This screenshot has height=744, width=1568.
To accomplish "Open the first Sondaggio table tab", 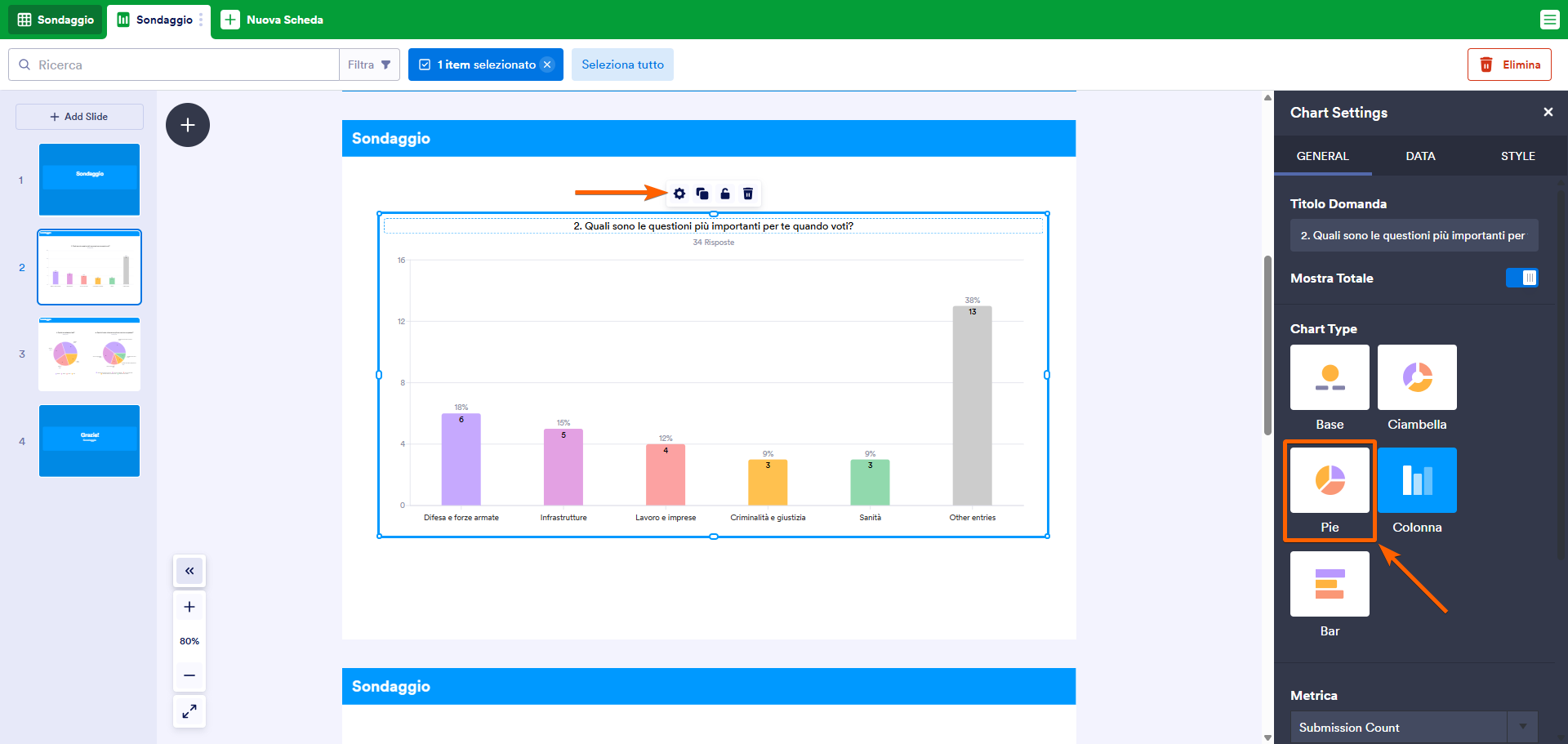I will [x=56, y=20].
